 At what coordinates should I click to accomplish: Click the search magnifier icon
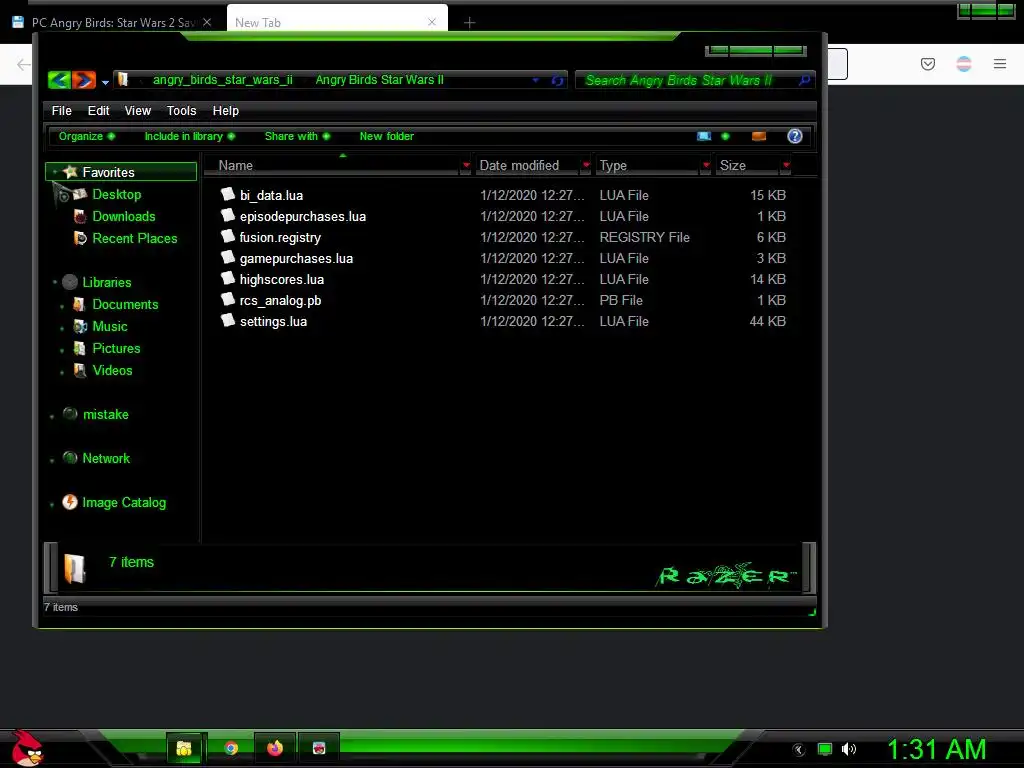[x=805, y=80]
